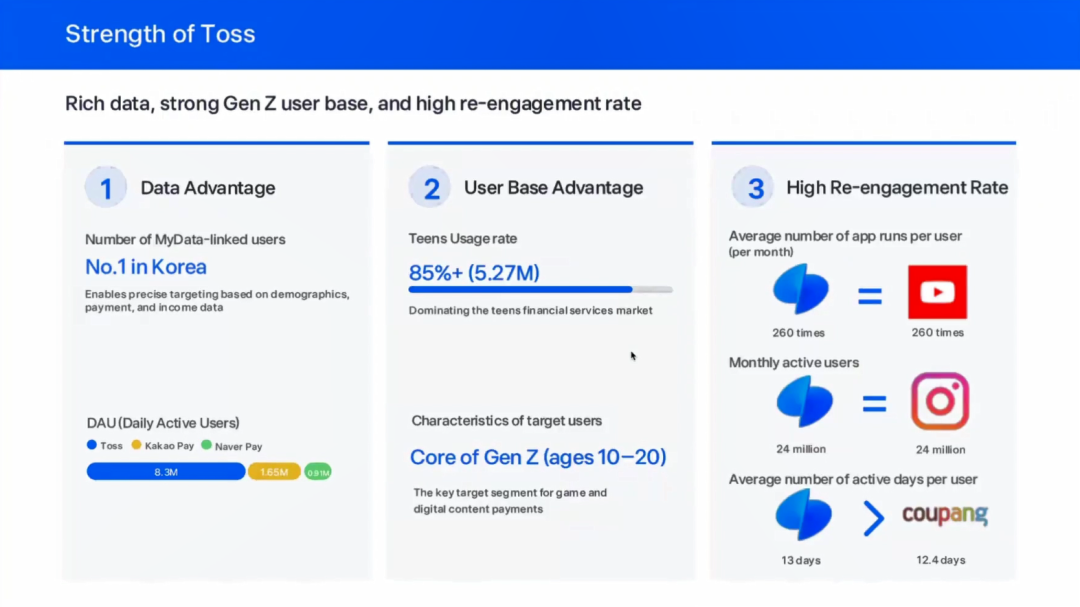Click the equals sign beside Instagram

click(874, 404)
